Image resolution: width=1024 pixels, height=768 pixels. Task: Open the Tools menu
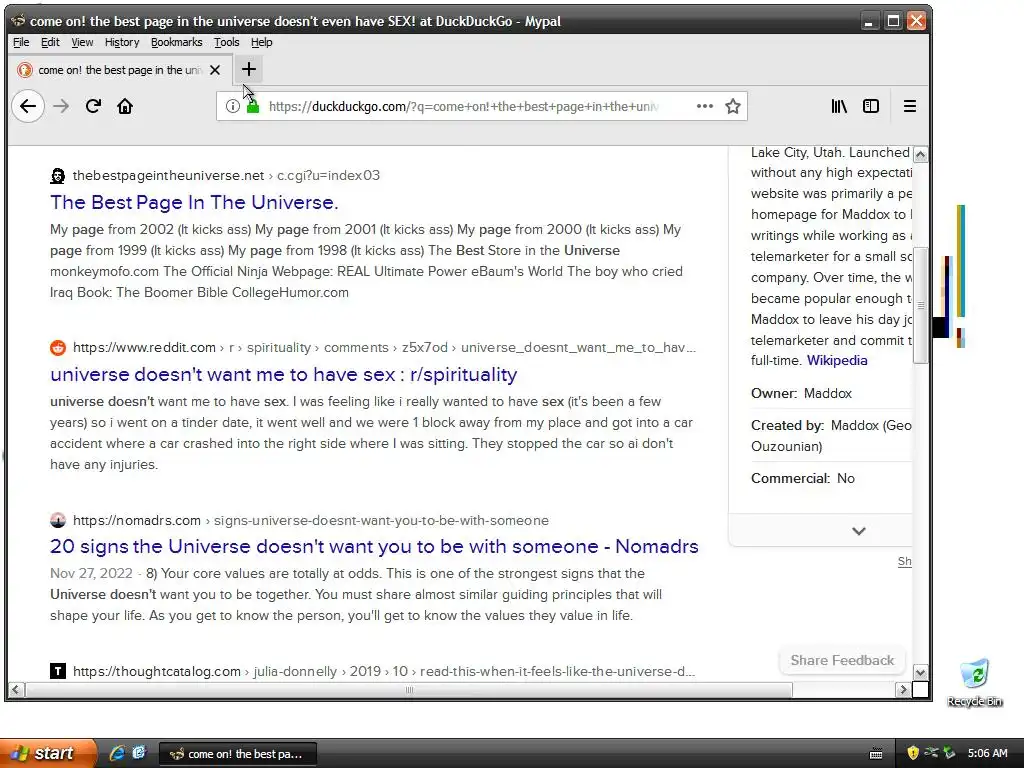tap(227, 42)
